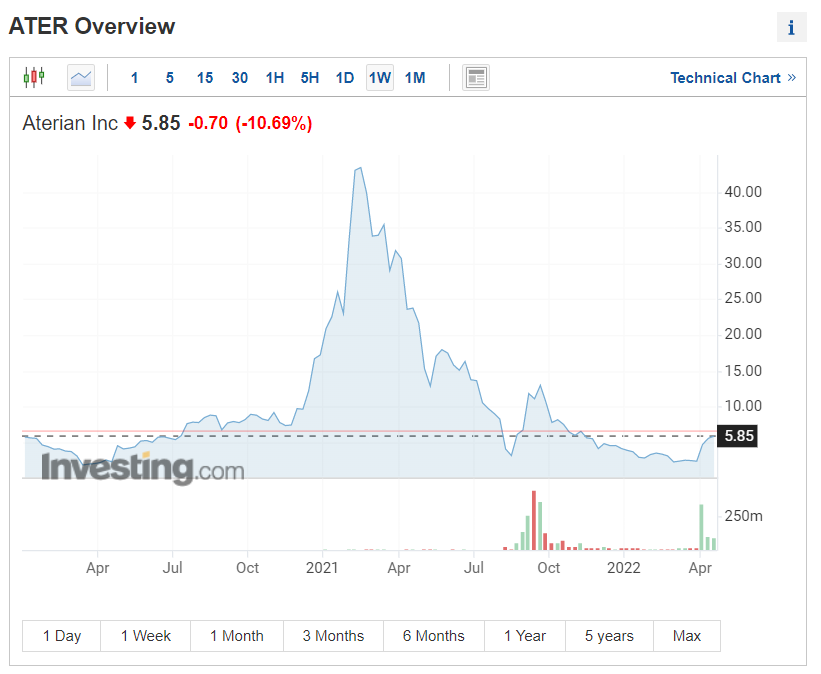Viewport: 821px width, 674px height.
Task: Switch interval to 1H
Action: 275,78
